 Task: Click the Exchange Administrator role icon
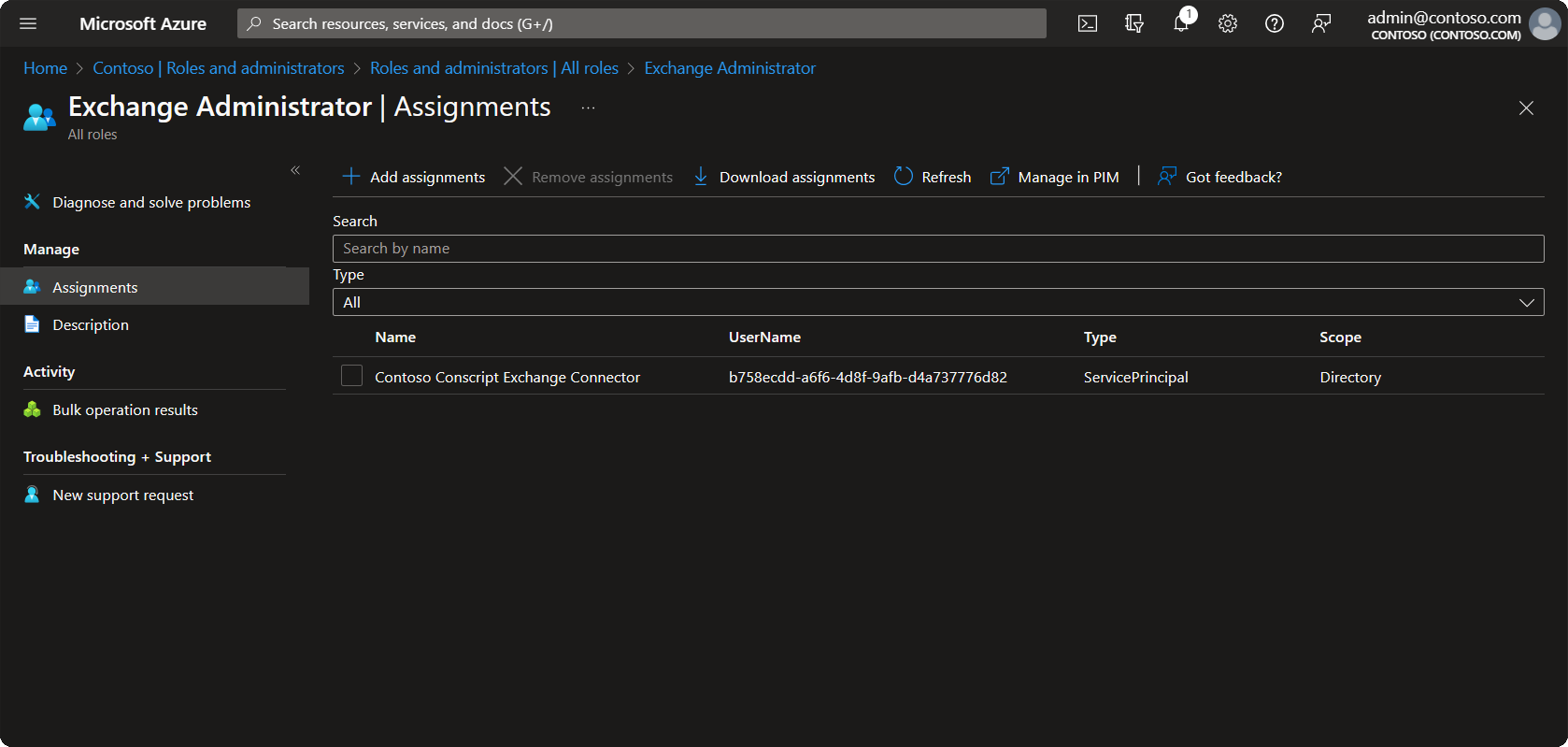[x=39, y=117]
